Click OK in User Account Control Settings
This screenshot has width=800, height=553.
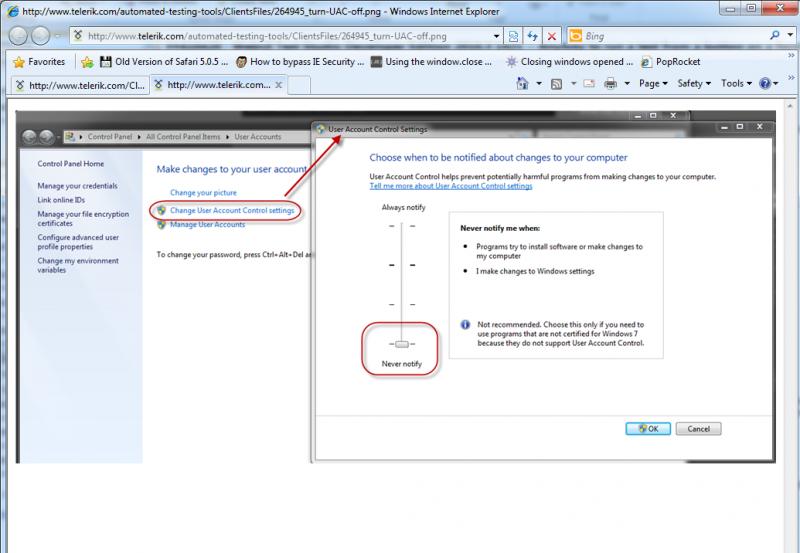point(648,429)
